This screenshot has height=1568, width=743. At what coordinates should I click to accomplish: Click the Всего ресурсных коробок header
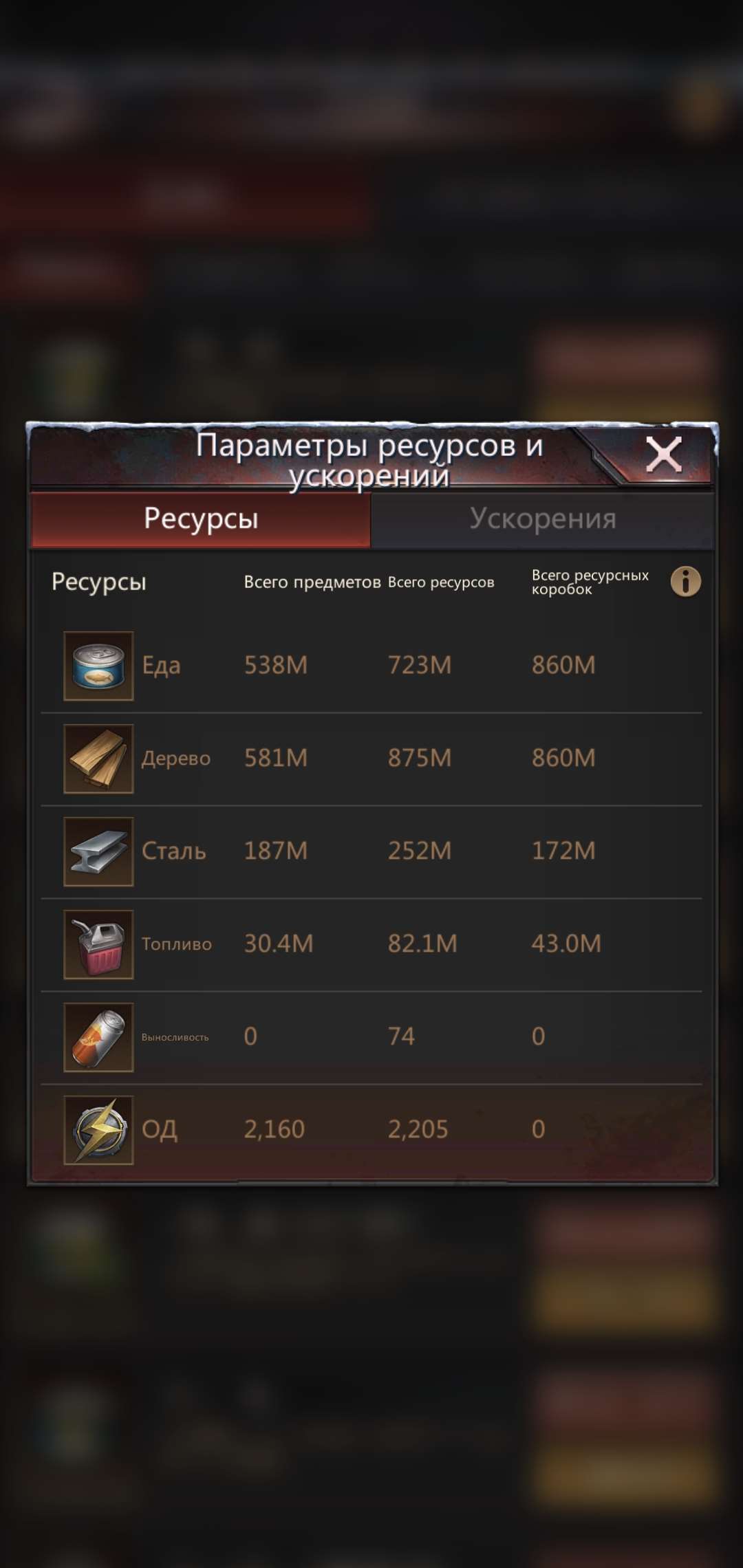tap(590, 582)
